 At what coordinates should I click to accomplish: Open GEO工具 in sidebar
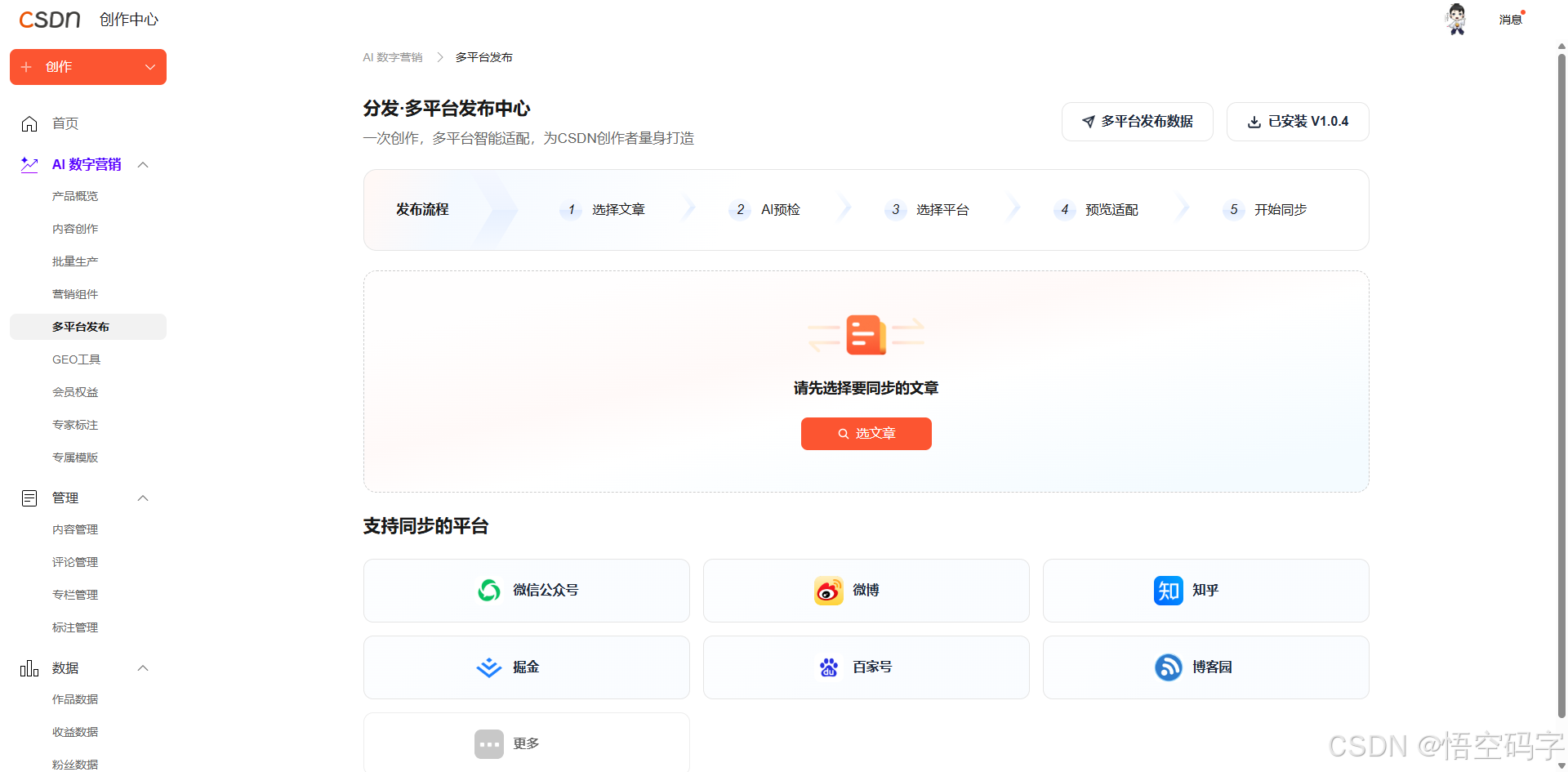tap(77, 359)
